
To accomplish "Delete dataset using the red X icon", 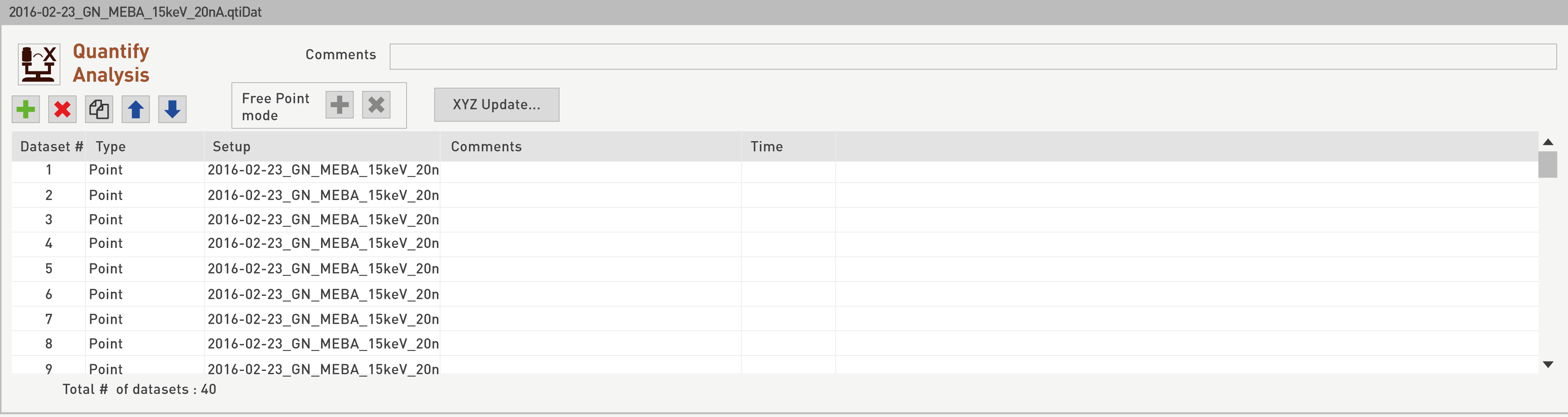I will pyautogui.click(x=62, y=109).
